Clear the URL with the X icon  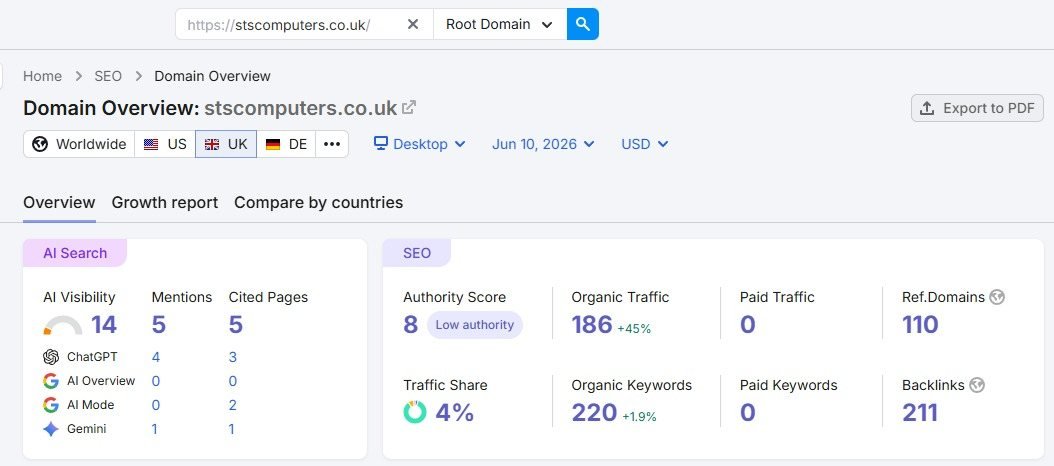coord(413,24)
